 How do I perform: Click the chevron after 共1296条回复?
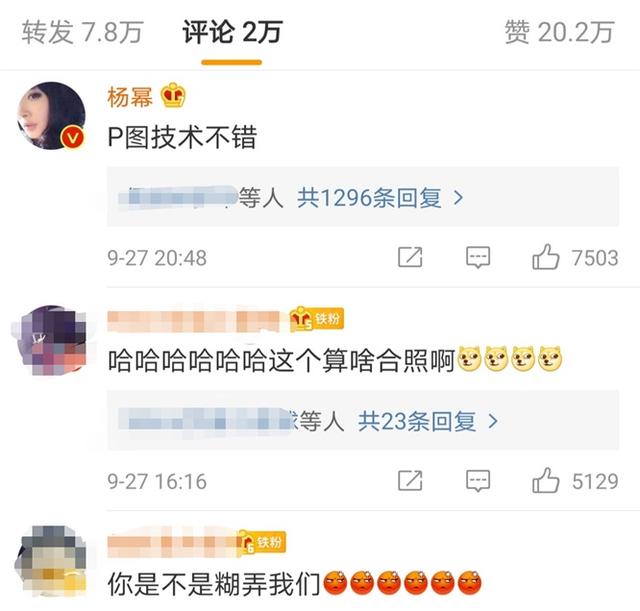click(459, 198)
